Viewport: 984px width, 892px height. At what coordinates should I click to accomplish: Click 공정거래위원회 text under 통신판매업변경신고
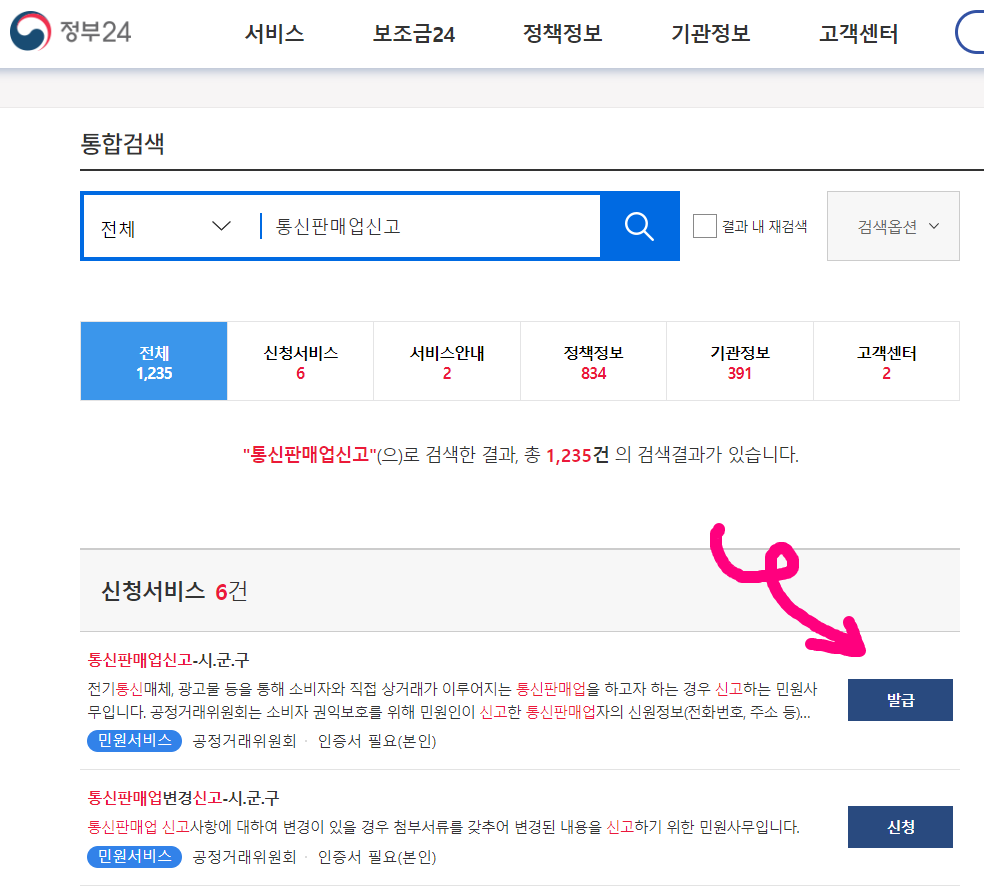pos(244,857)
